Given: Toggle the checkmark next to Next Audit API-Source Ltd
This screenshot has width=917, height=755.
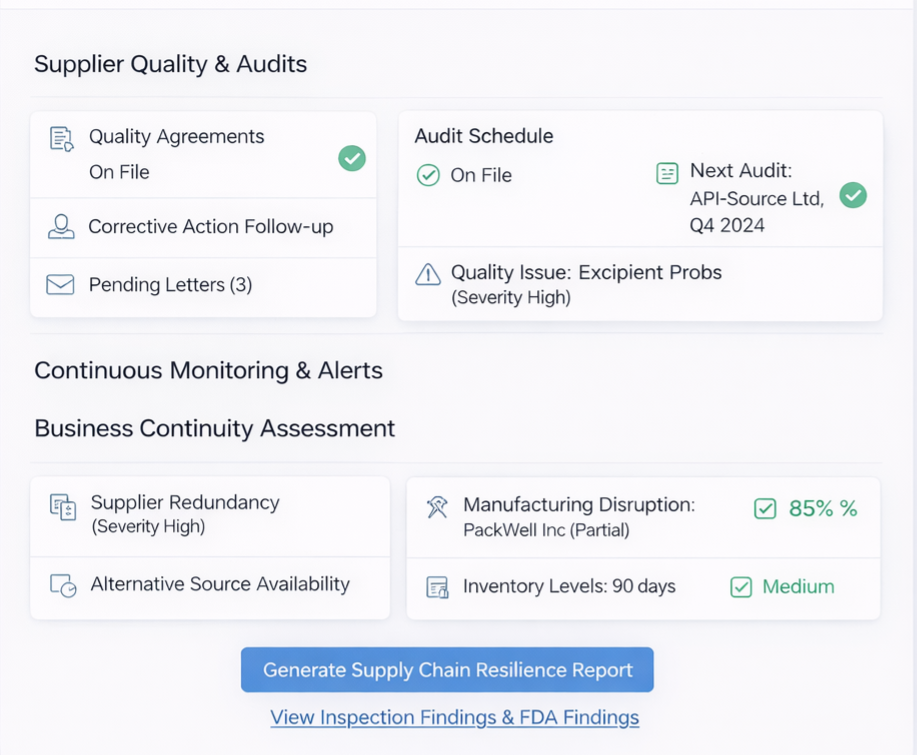Looking at the screenshot, I should click(852, 196).
